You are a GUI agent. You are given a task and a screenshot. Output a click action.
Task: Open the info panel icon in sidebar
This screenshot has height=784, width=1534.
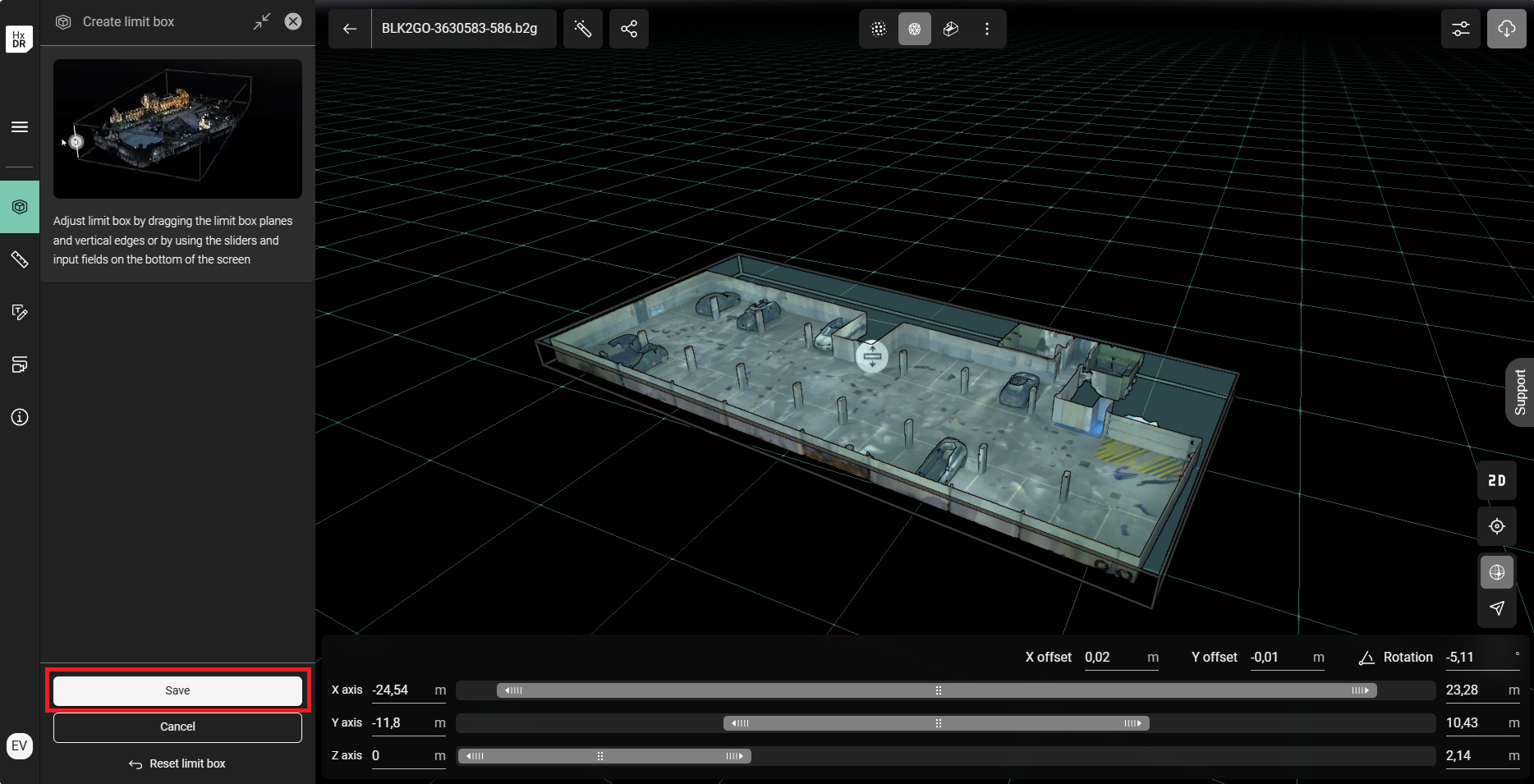click(20, 417)
